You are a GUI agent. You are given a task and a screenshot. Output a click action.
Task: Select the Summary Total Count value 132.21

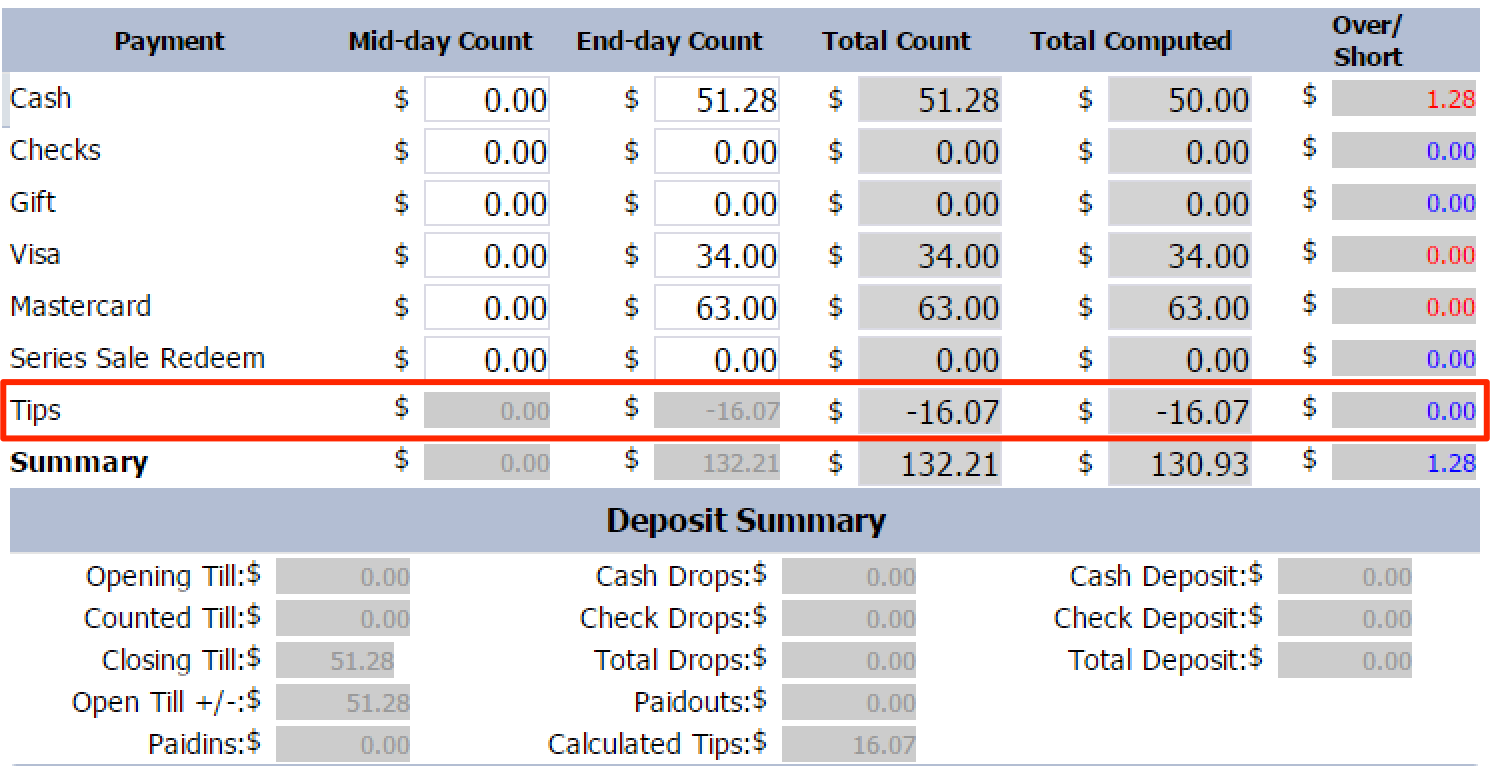coord(929,463)
